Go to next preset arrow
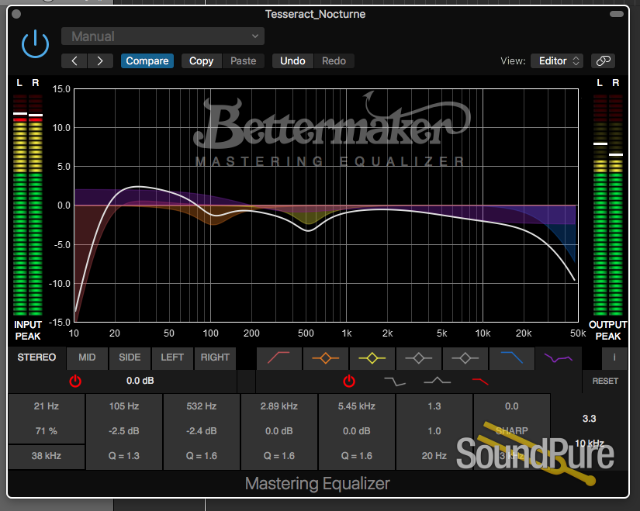Screen dimensions: 640x511 coord(100,61)
